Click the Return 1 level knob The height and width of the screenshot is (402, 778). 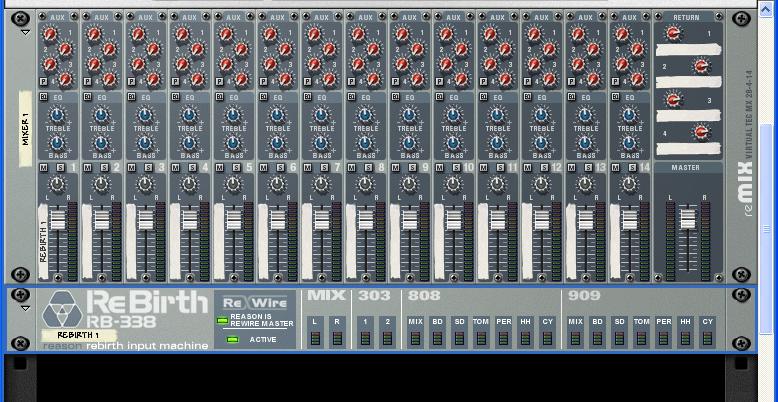(x=673, y=33)
